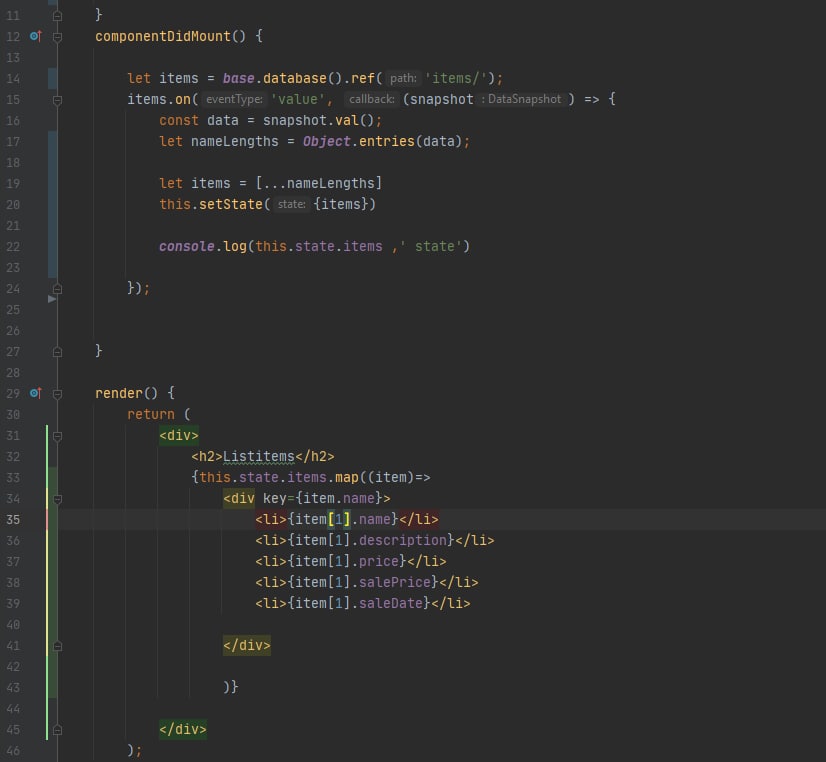826x762 pixels.
Task: Click the )} closing on line 43
Action: click(231, 688)
